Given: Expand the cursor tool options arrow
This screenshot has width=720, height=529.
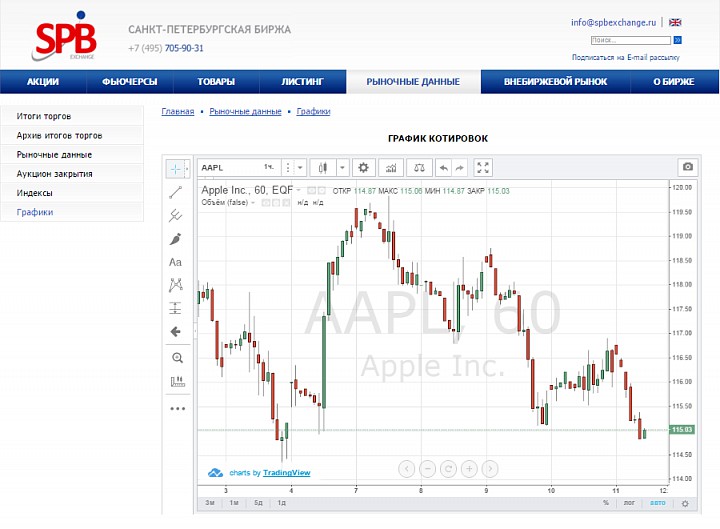Looking at the screenshot, I should [187, 169].
